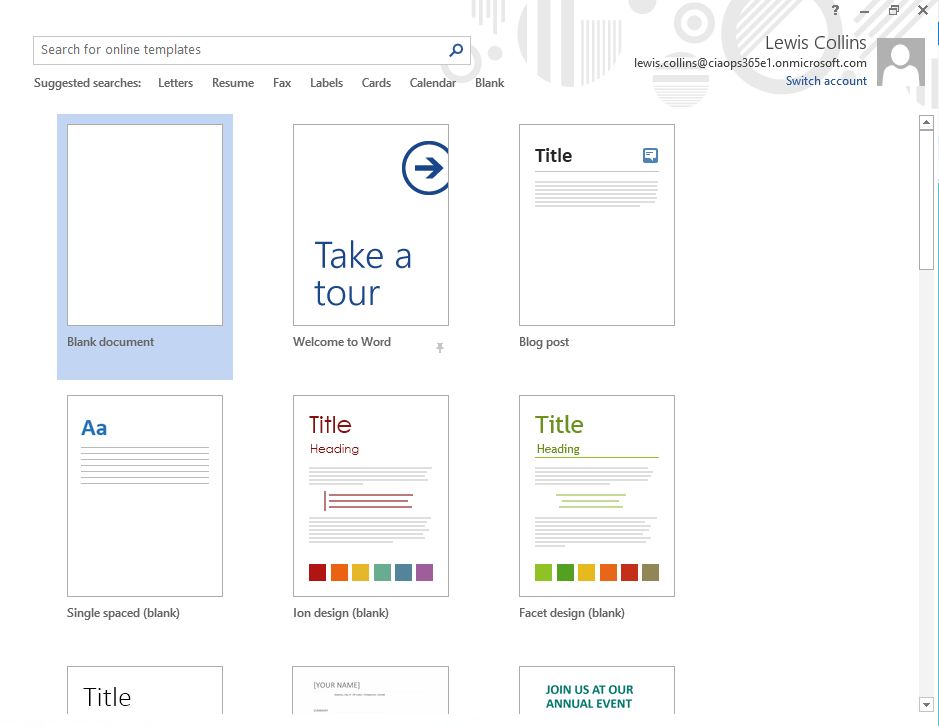The image size is (939, 726).
Task: Open the Welcome to Word tour template
Action: point(371,225)
